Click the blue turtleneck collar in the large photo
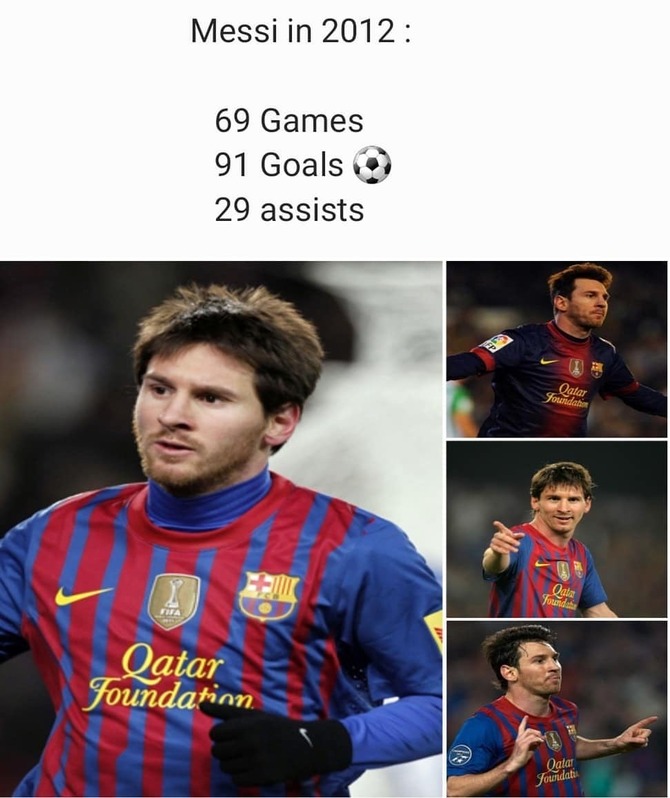Viewport: 670px width, 798px height. tap(208, 501)
